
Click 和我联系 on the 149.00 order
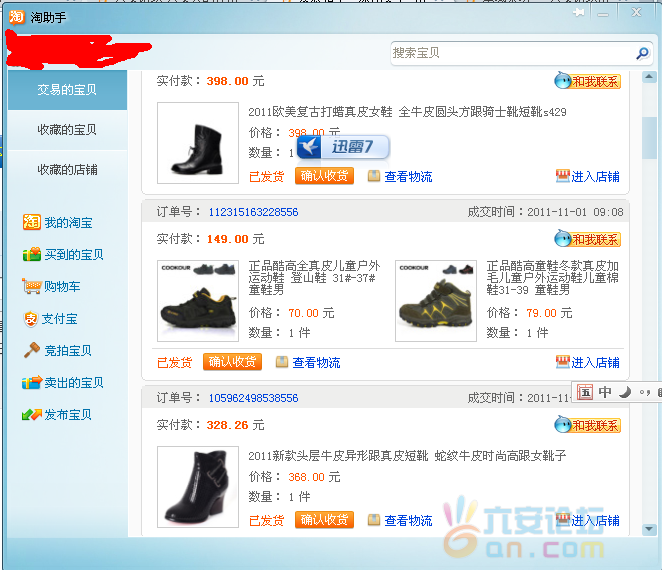coord(589,239)
